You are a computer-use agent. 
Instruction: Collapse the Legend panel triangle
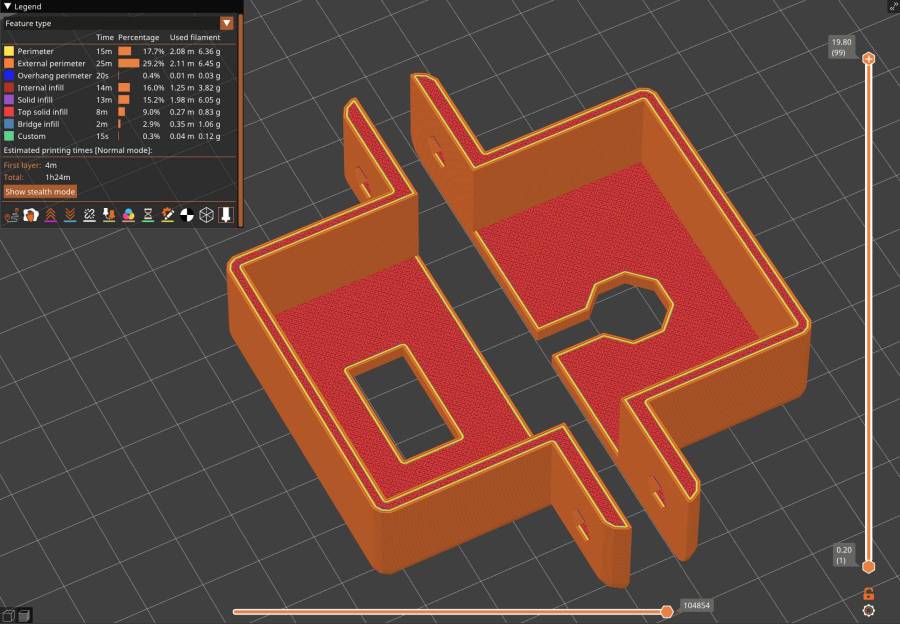tap(8, 6)
